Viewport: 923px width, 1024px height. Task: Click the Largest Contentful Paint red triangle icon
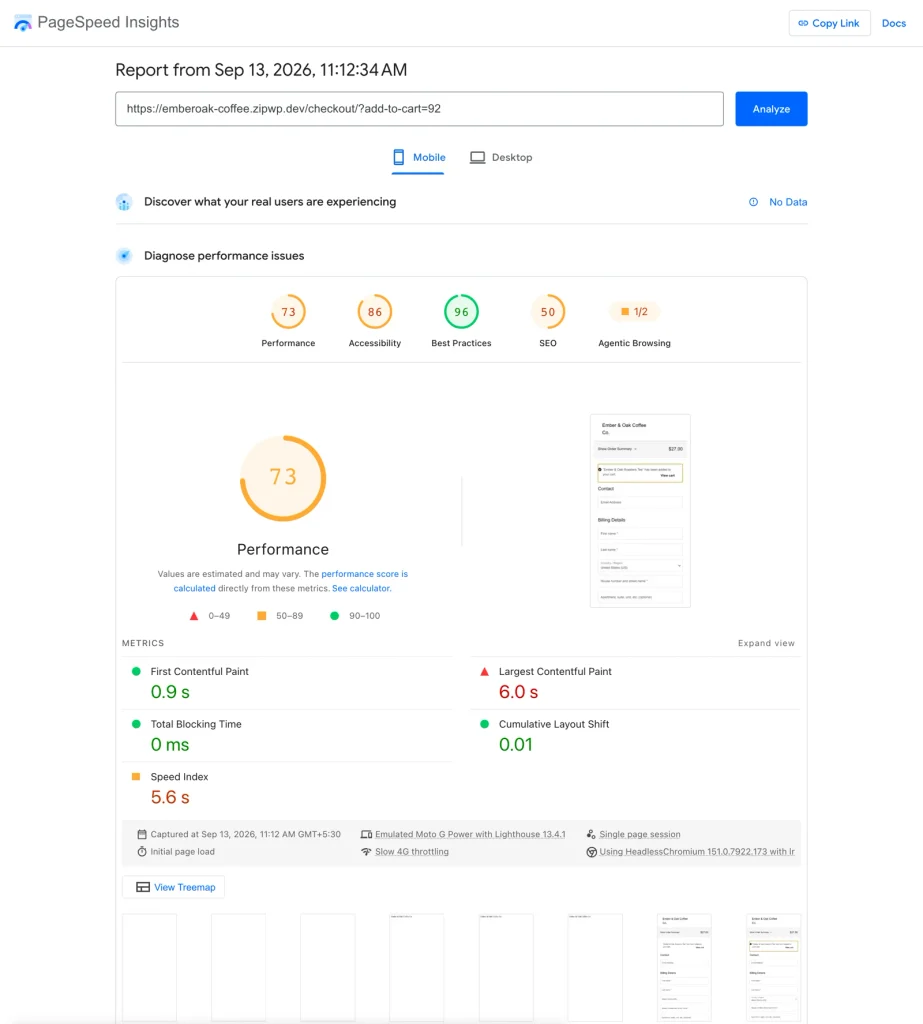coord(485,671)
